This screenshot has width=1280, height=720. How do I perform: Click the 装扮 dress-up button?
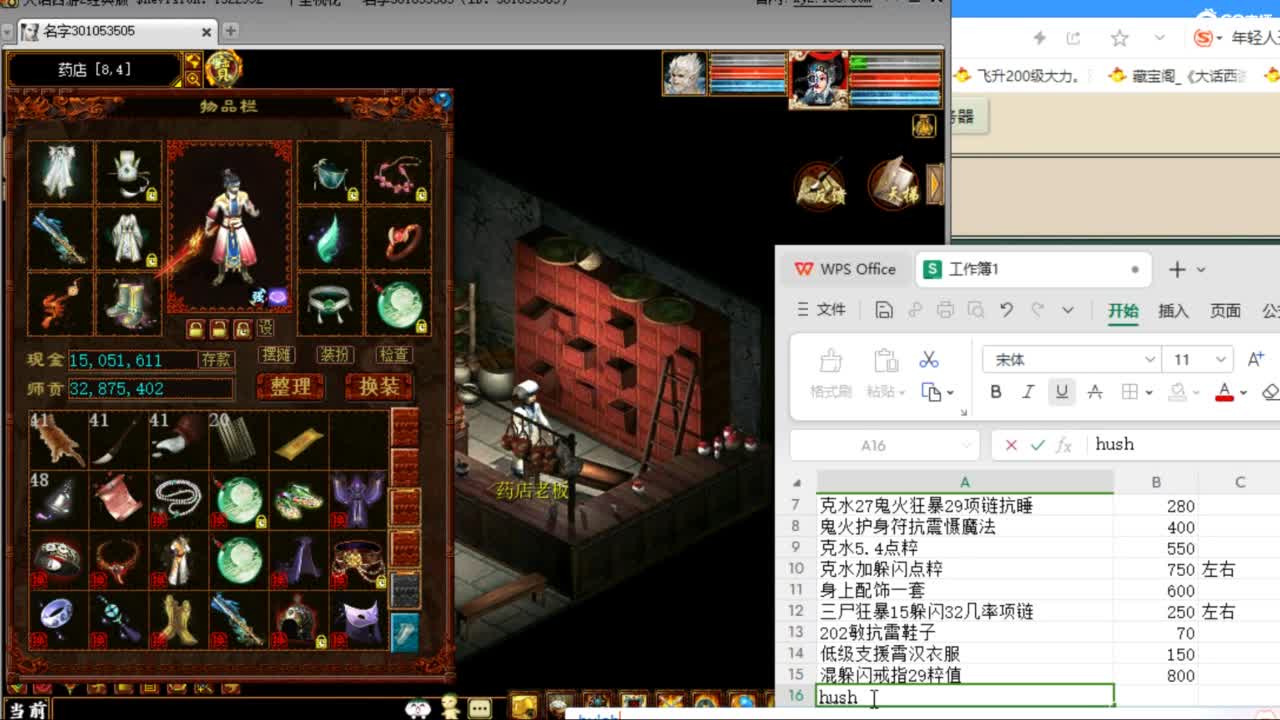point(335,355)
